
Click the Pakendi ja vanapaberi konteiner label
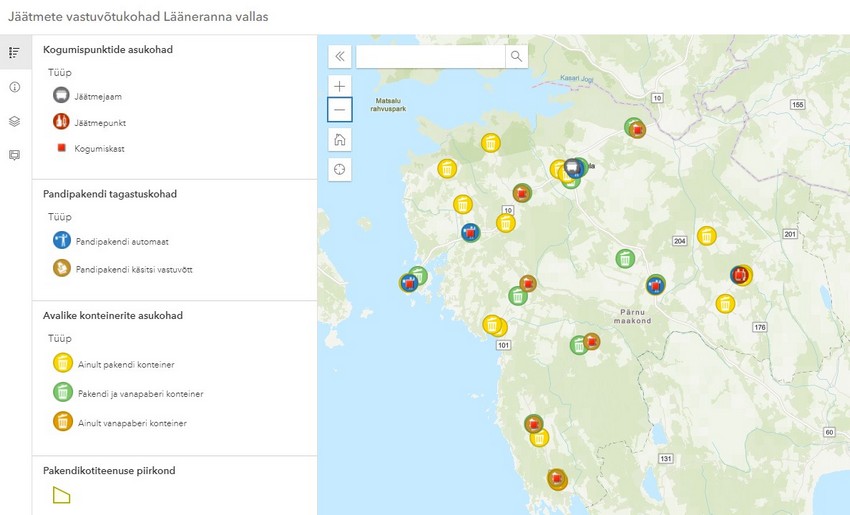click(140, 394)
